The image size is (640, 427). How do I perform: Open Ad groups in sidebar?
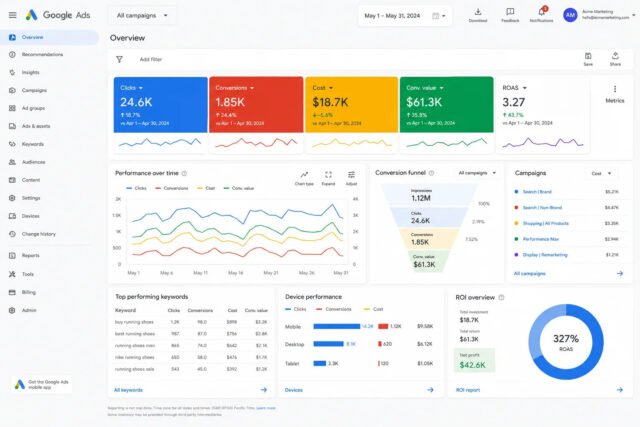pos(49,108)
